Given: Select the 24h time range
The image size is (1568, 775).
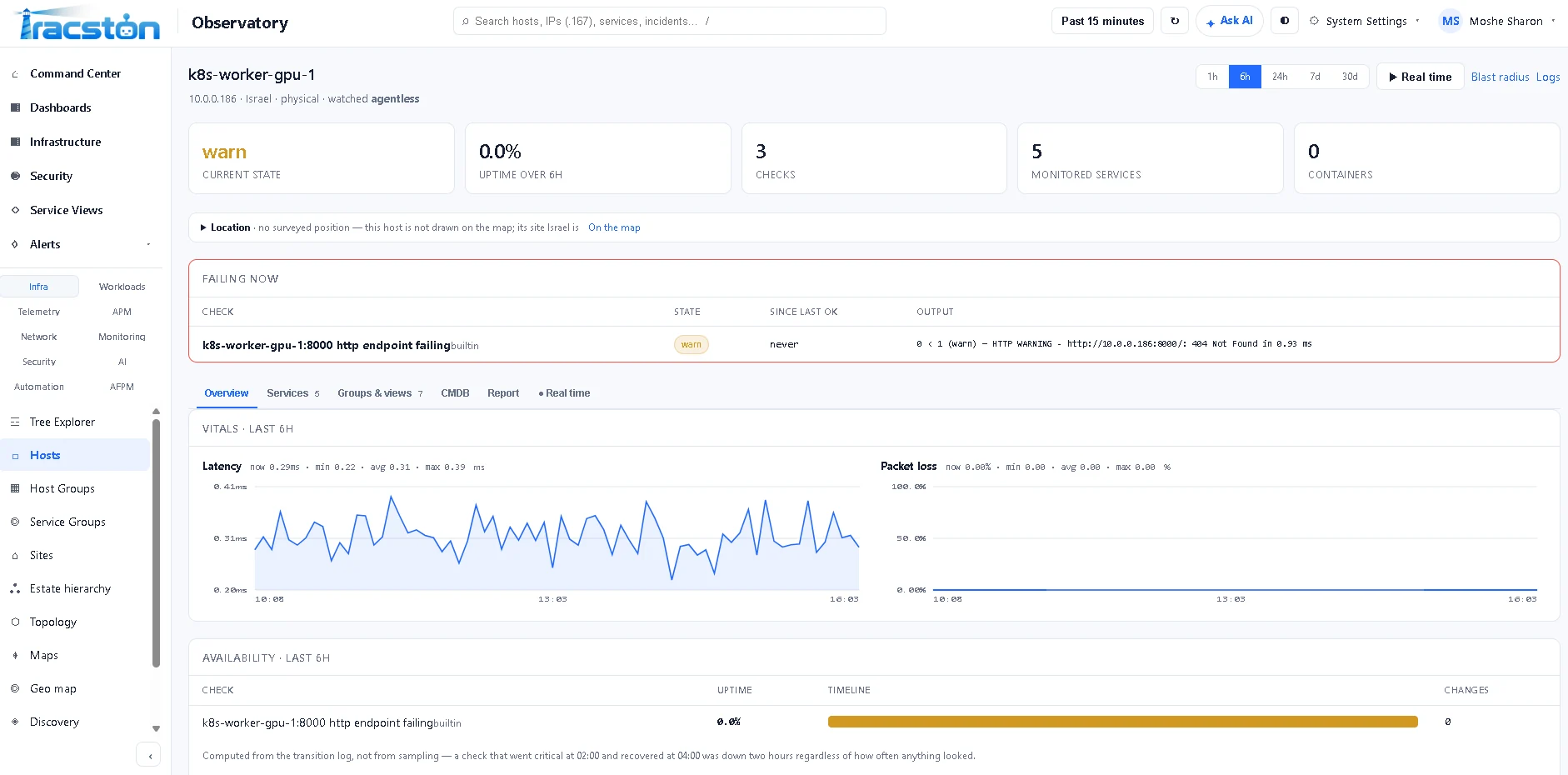Looking at the screenshot, I should [x=1280, y=77].
